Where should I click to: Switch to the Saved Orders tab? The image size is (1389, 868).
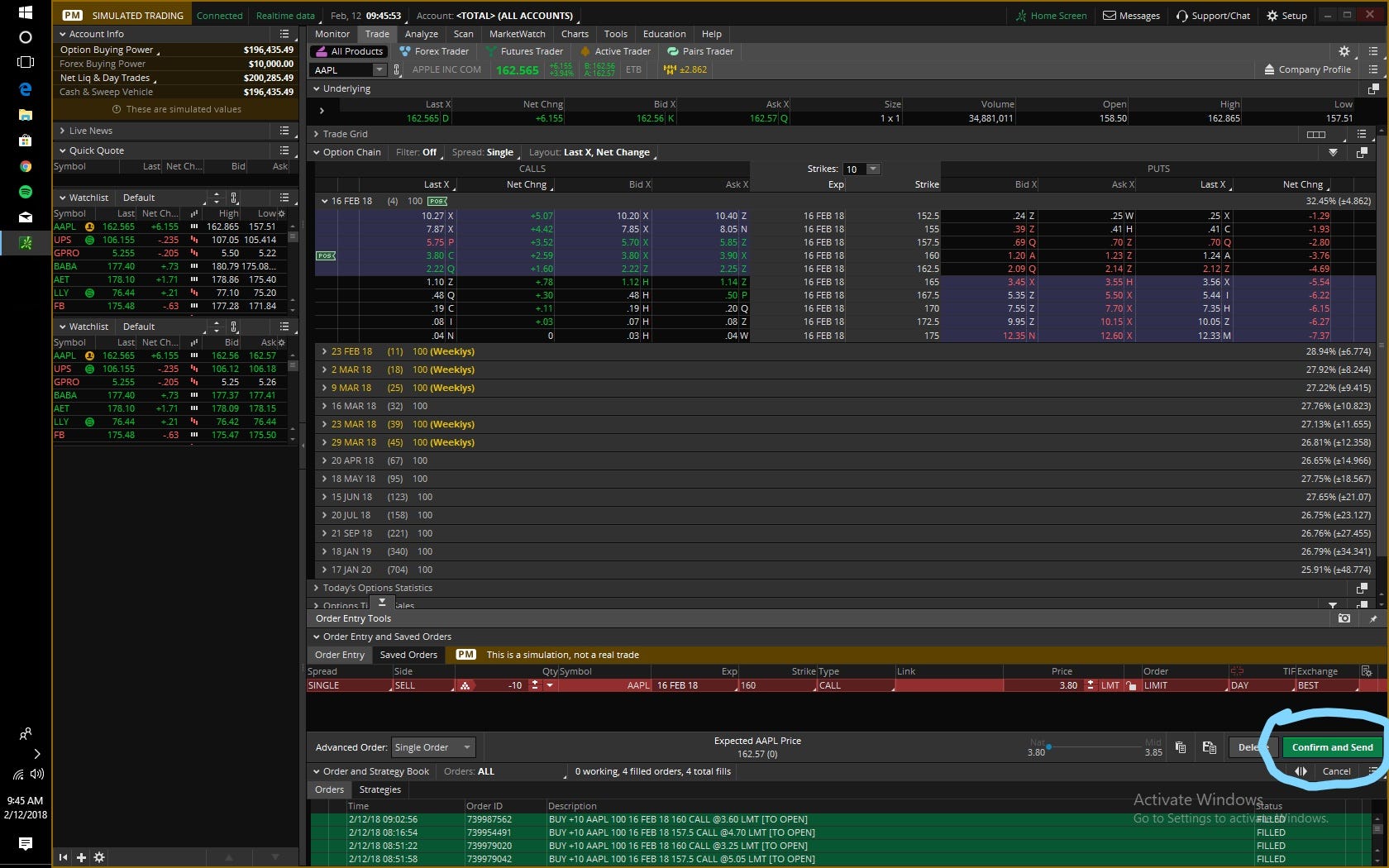coord(408,655)
